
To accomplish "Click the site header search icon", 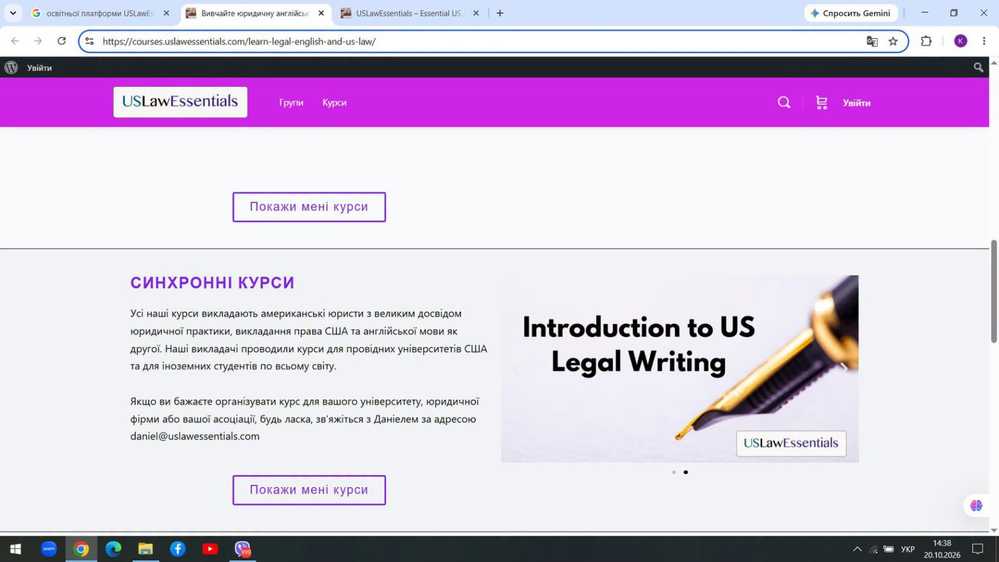I will tap(784, 103).
